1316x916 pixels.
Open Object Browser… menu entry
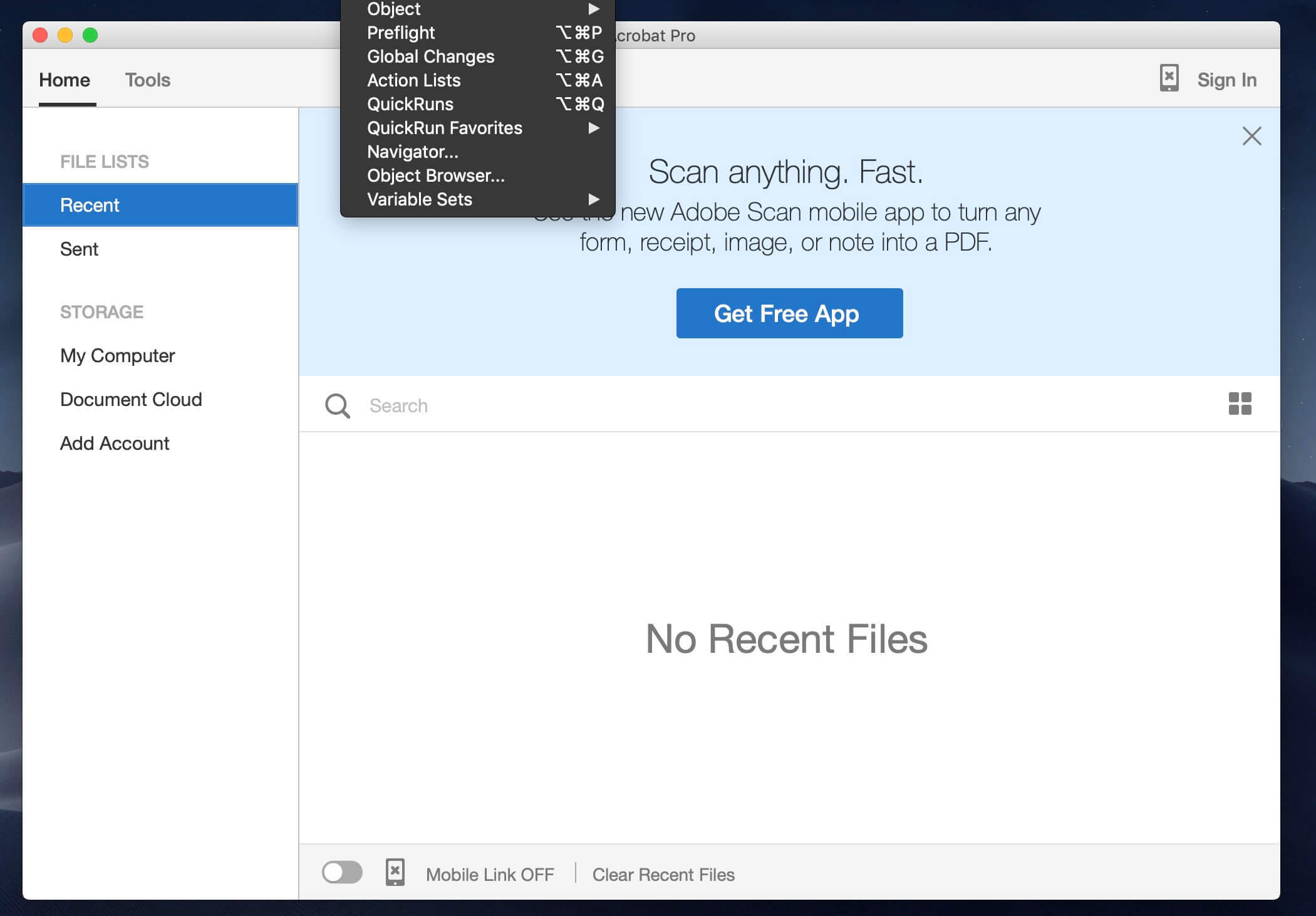pyautogui.click(x=478, y=175)
